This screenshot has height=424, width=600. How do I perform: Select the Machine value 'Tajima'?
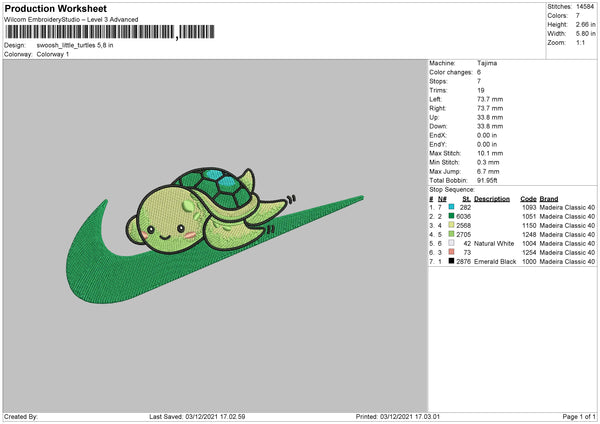click(487, 63)
